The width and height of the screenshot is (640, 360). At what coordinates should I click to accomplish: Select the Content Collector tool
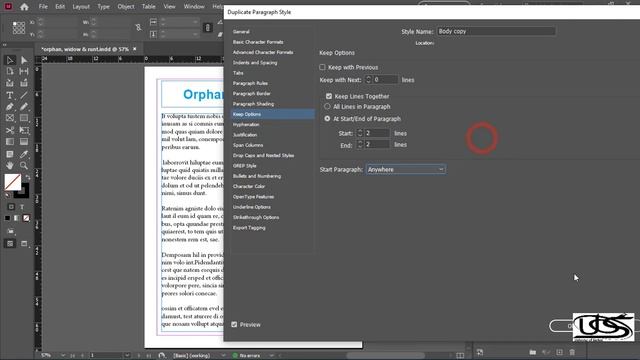pos(10,83)
